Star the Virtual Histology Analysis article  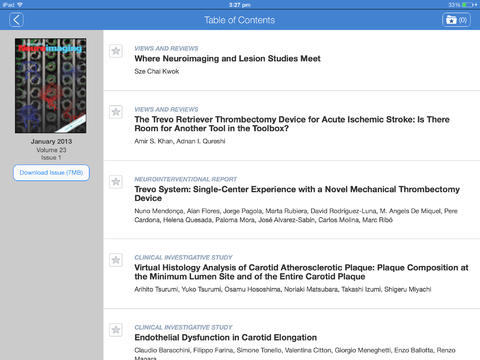tap(116, 260)
